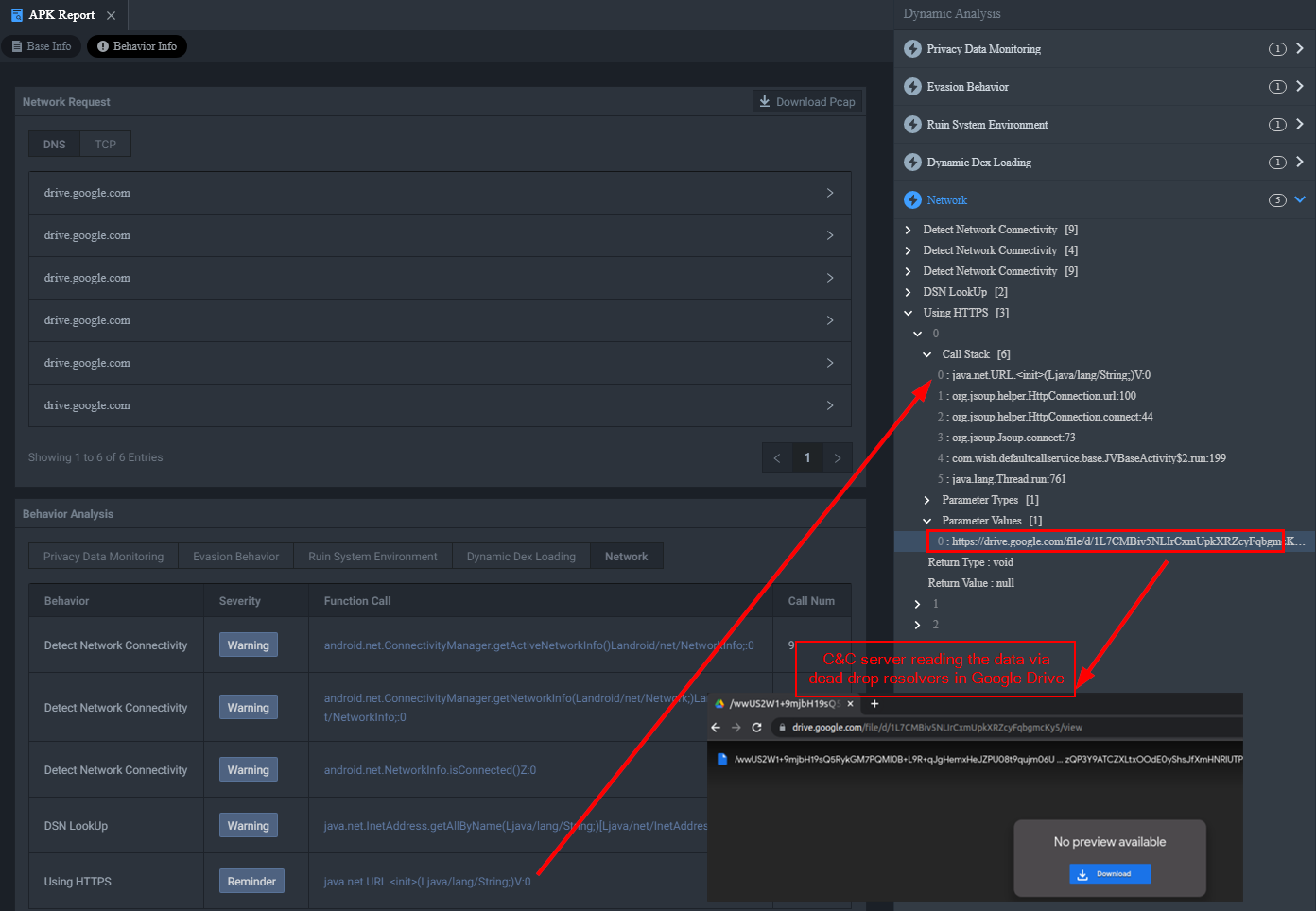Collapse the Using HTTPS [3] tree node

point(909,313)
